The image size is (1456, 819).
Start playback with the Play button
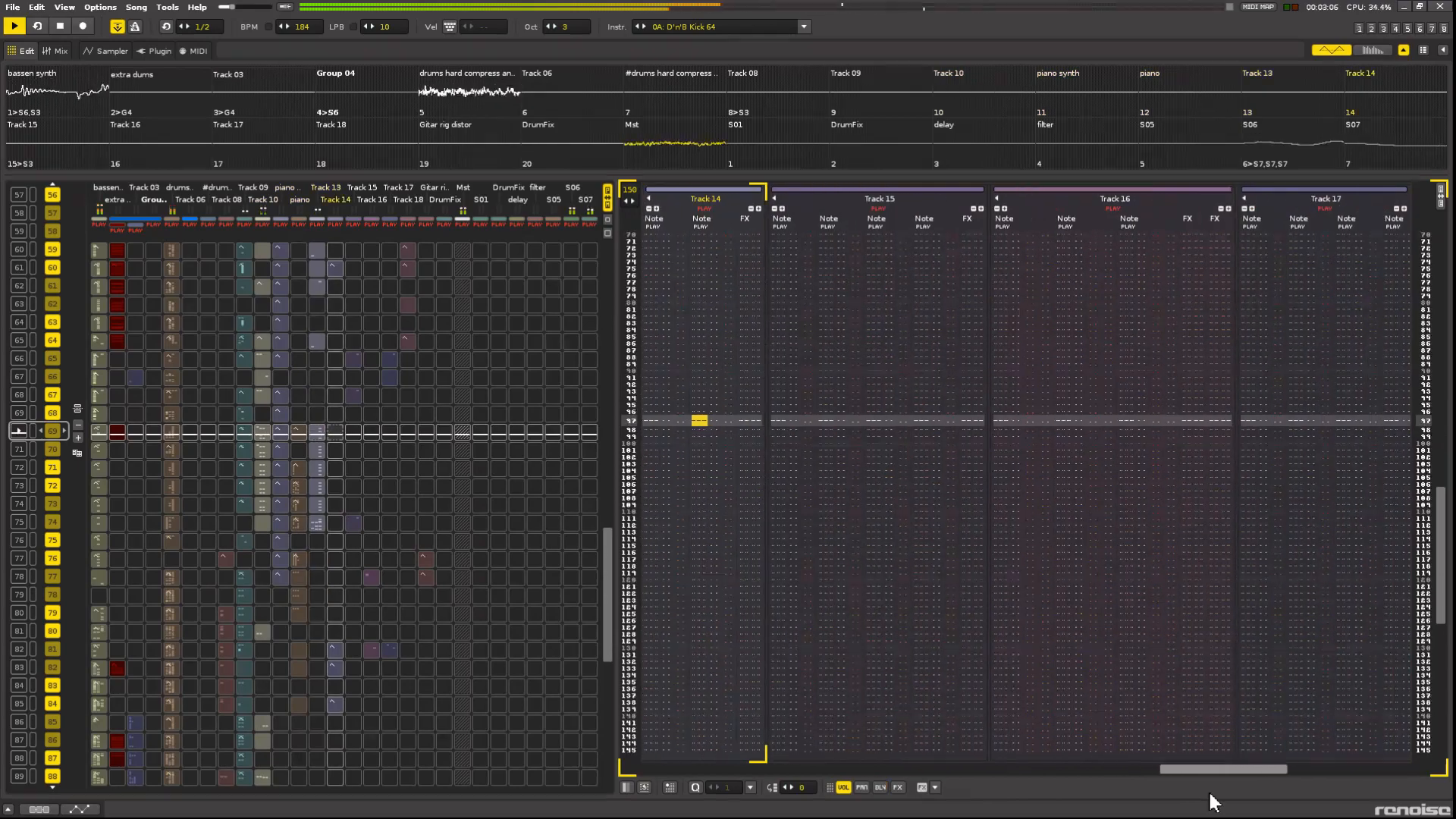(14, 27)
